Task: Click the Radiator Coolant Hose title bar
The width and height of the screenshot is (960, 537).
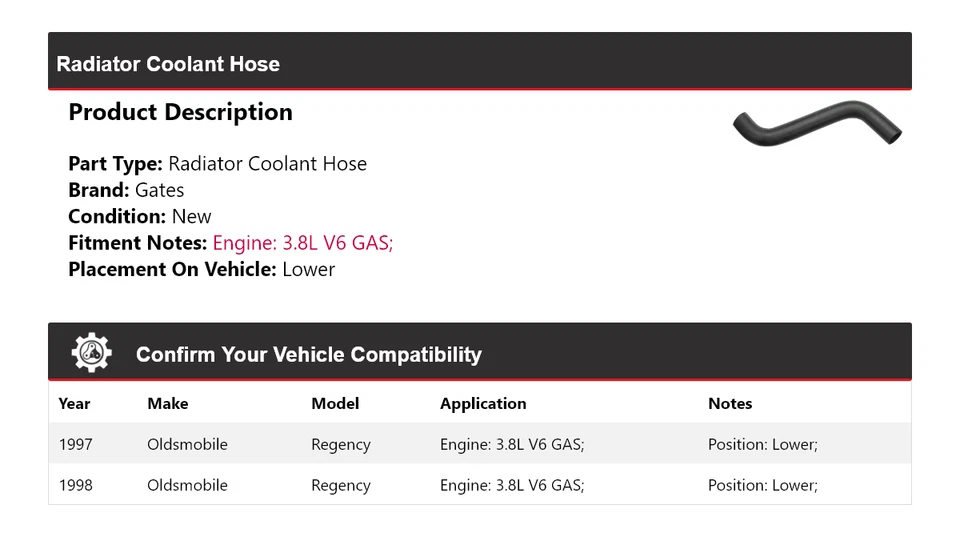Action: 168,64
